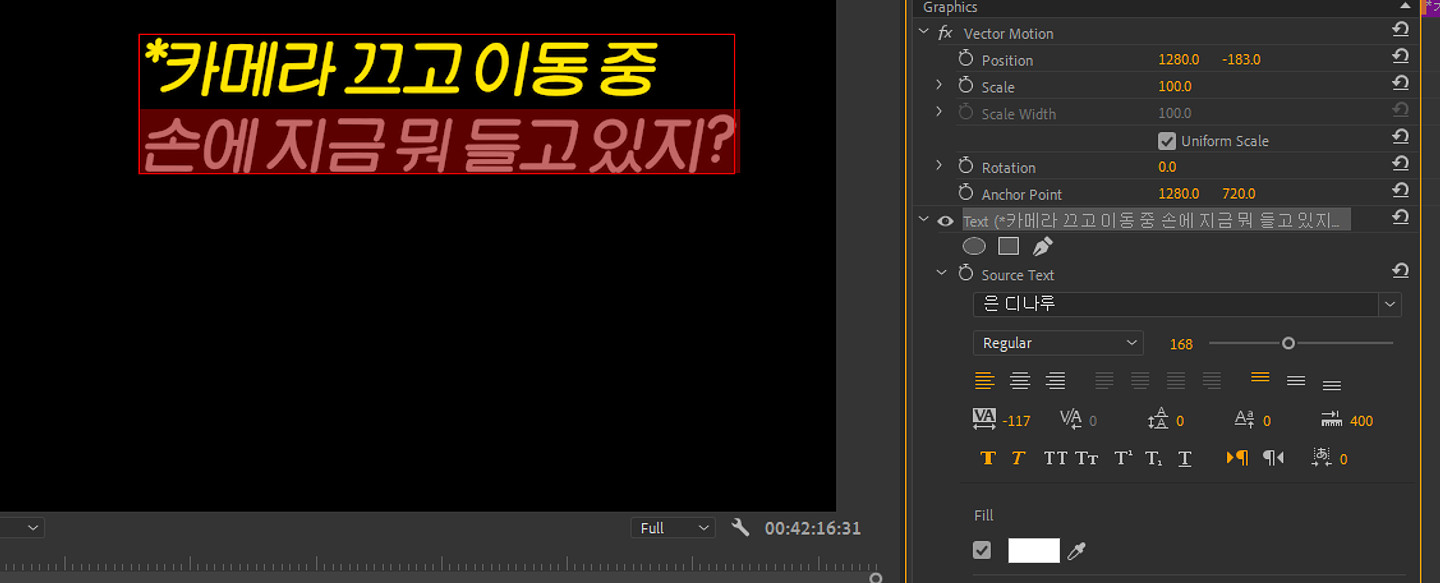1440x583 pixels.
Task: Apply underline text style
Action: pos(1185,458)
